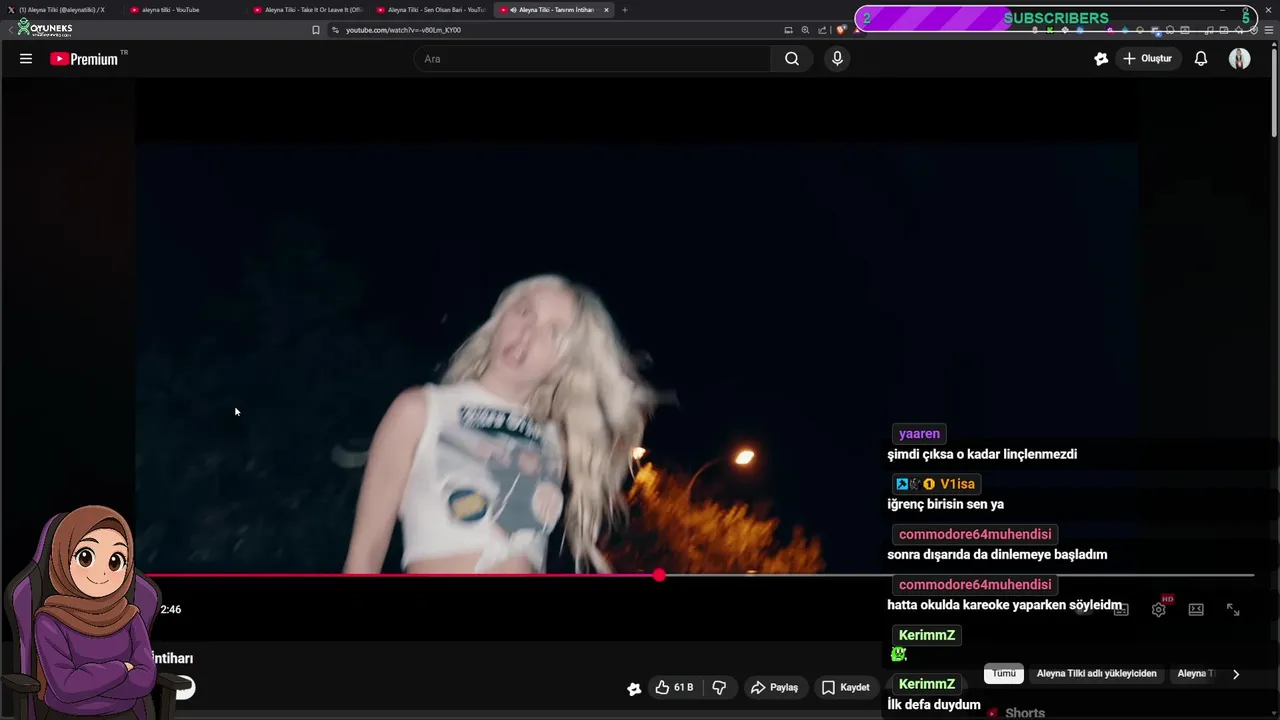Viewport: 1280px width, 720px height.
Task: Click the search magnifier button
Action: point(792,59)
